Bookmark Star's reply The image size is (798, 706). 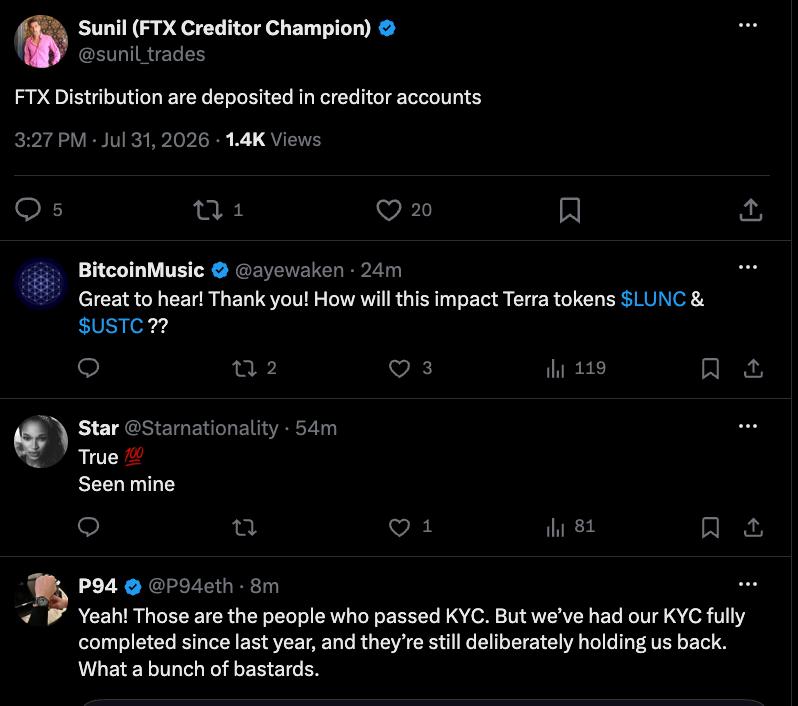(x=710, y=527)
